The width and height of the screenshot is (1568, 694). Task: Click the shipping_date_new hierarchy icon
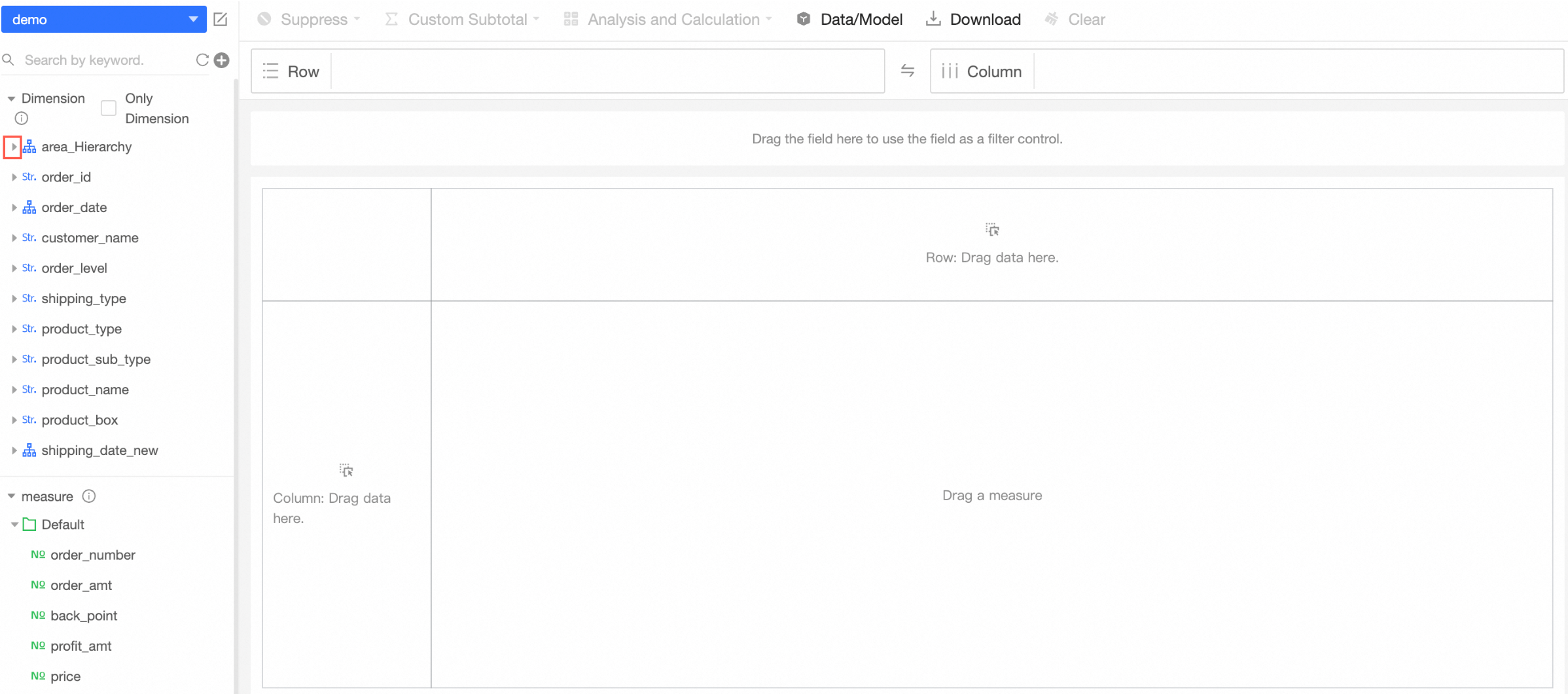29,451
